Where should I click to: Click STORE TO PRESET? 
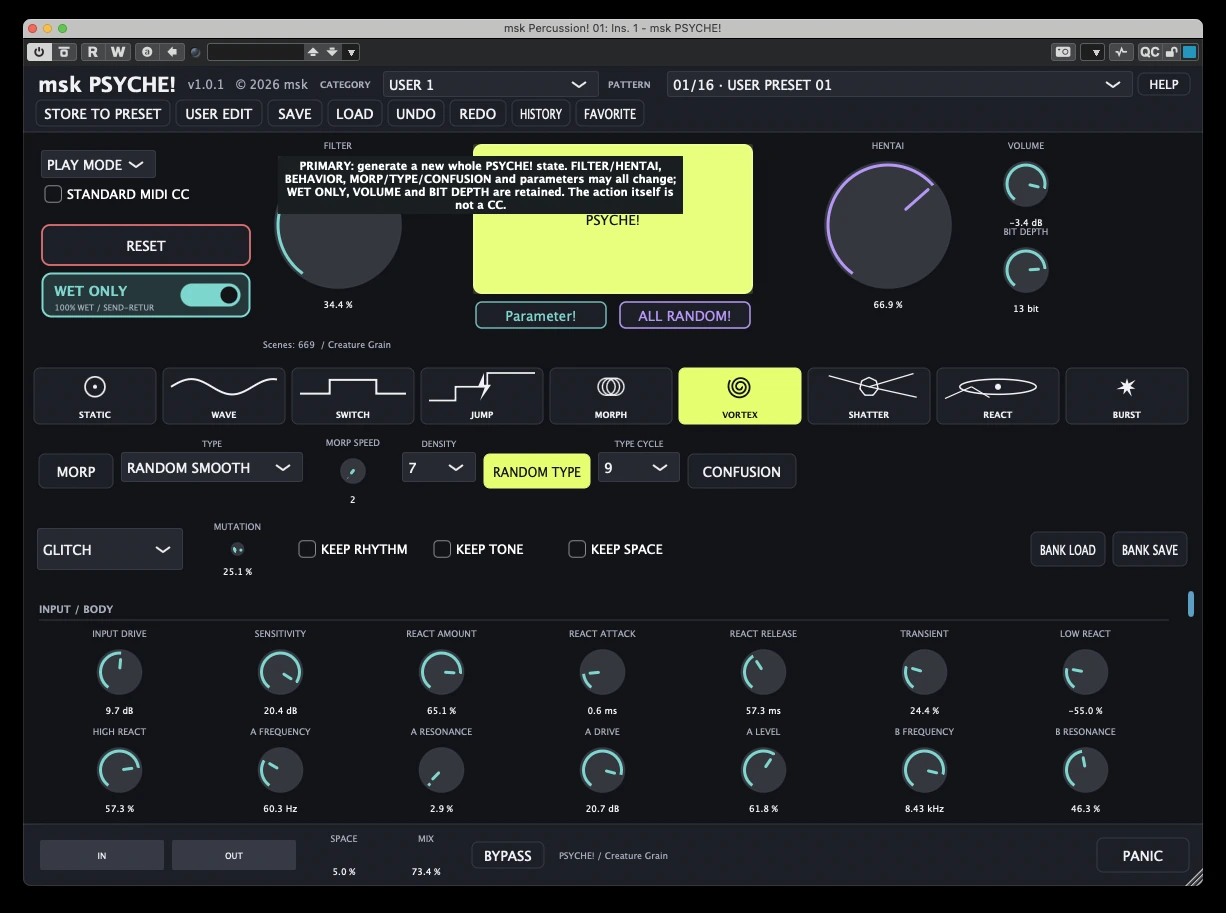pos(103,114)
